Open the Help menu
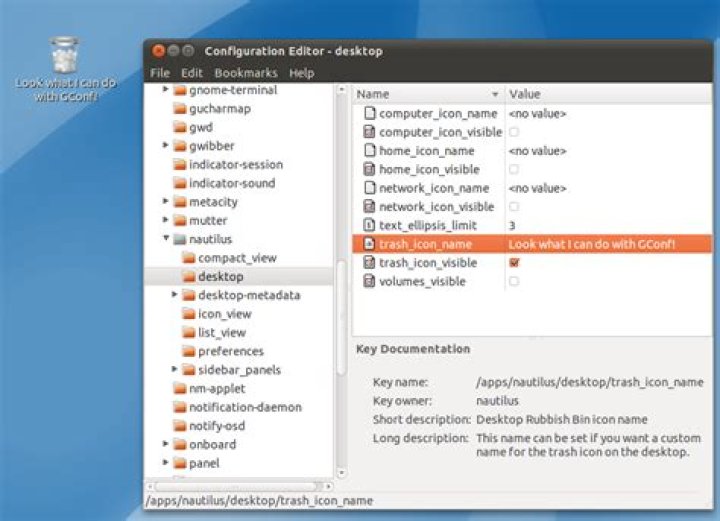 tap(302, 73)
